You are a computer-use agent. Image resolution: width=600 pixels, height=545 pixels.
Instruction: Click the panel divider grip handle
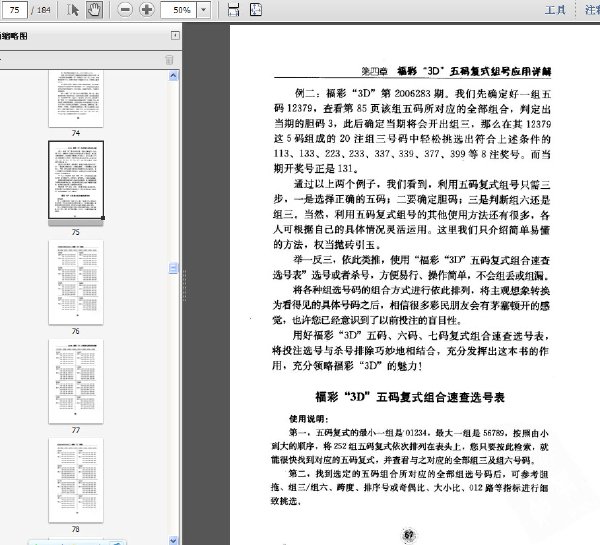(x=184, y=285)
